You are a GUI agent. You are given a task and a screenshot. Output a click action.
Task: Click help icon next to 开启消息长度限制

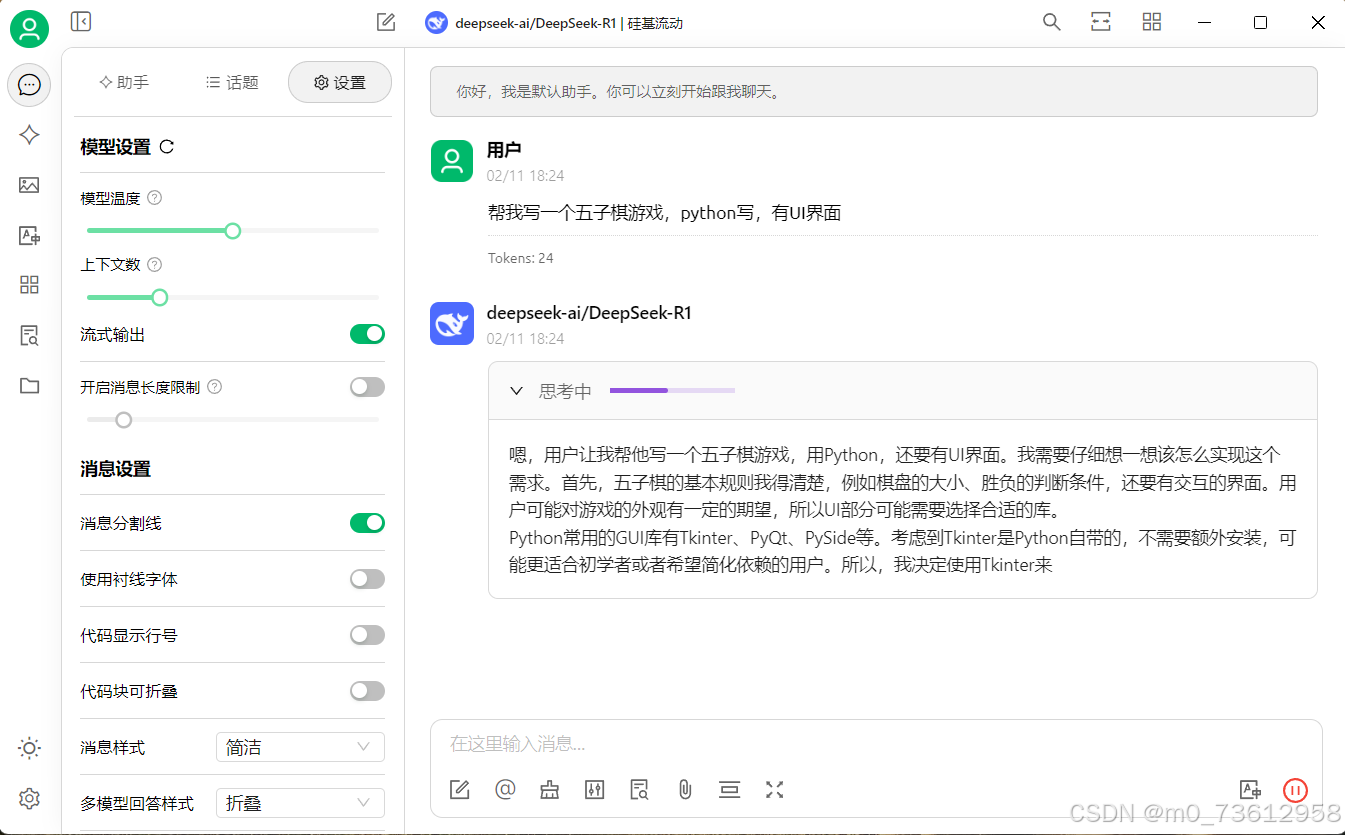tap(214, 387)
